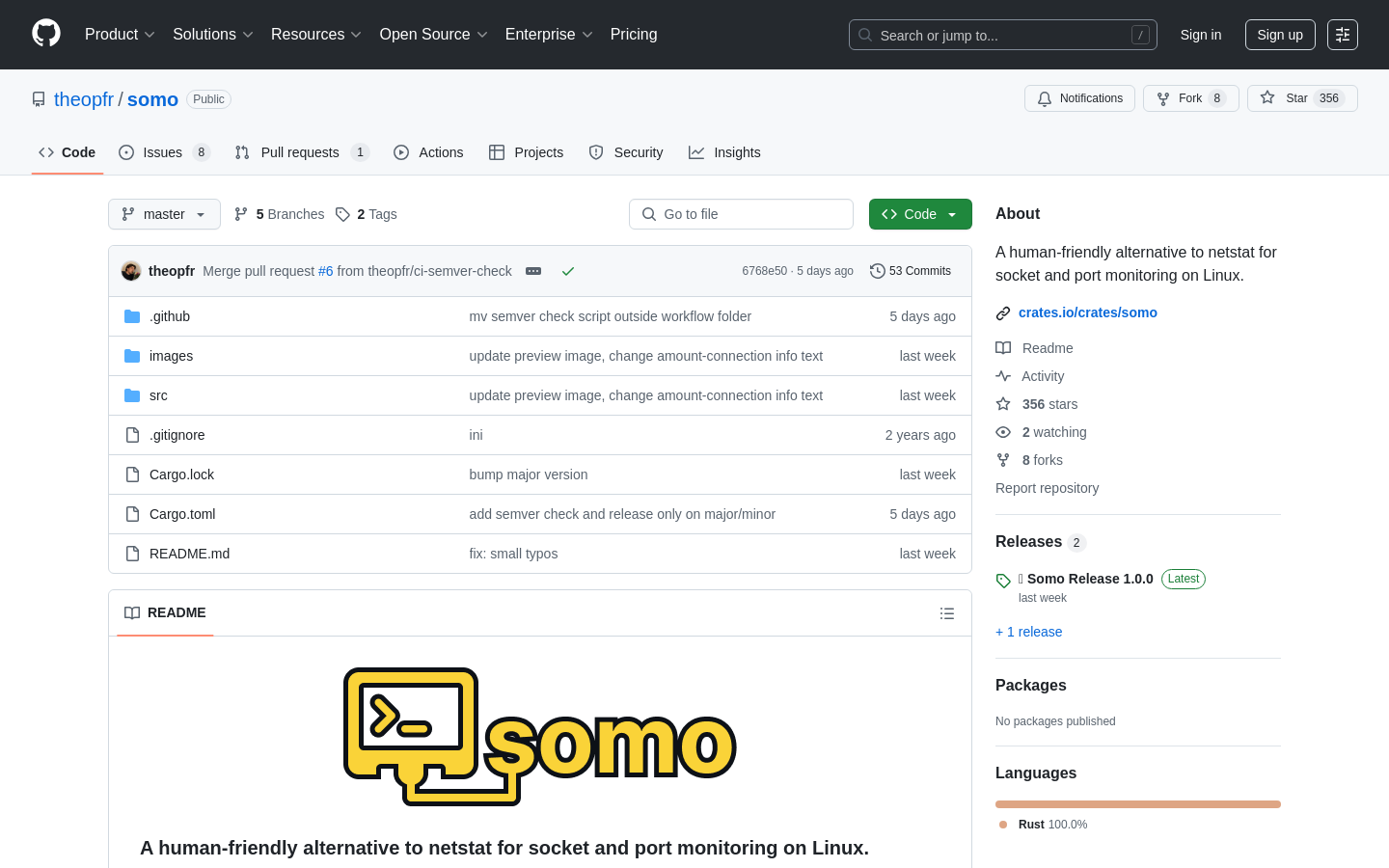
Task: Click the Rust language bar
Action: pyautogui.click(x=1138, y=804)
